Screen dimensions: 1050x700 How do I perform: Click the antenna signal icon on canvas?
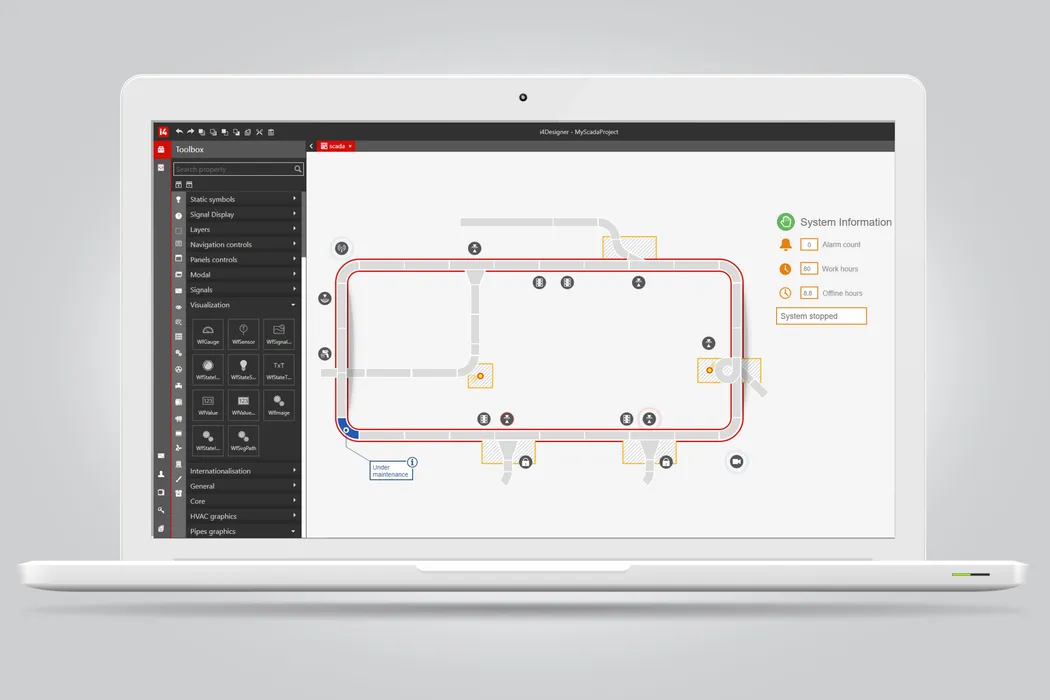pyautogui.click(x=342, y=249)
